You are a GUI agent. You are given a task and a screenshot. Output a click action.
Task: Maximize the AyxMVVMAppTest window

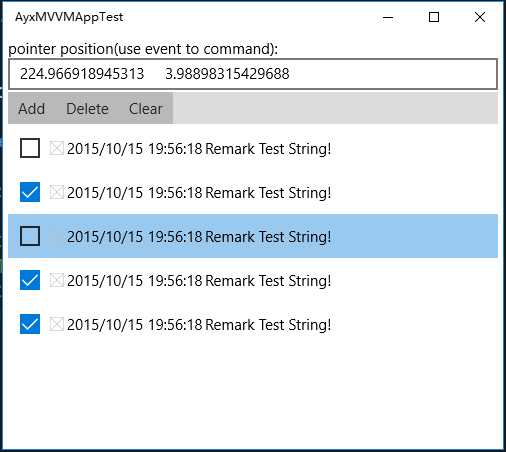click(x=434, y=17)
